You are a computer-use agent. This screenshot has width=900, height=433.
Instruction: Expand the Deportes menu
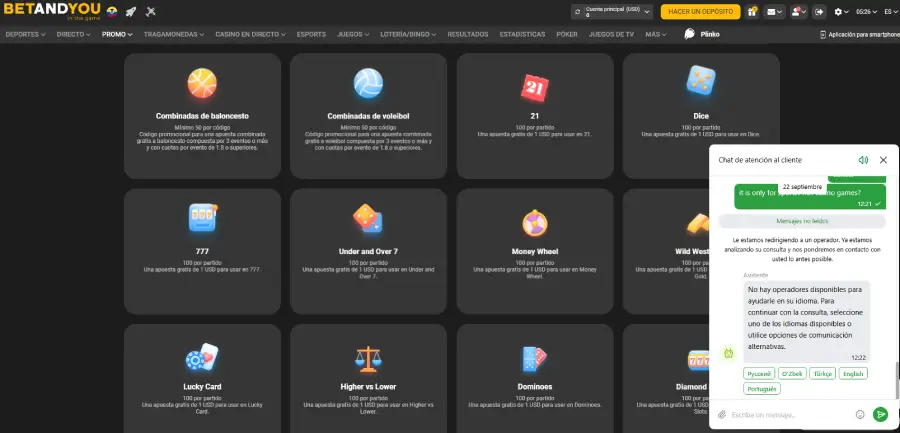point(25,34)
